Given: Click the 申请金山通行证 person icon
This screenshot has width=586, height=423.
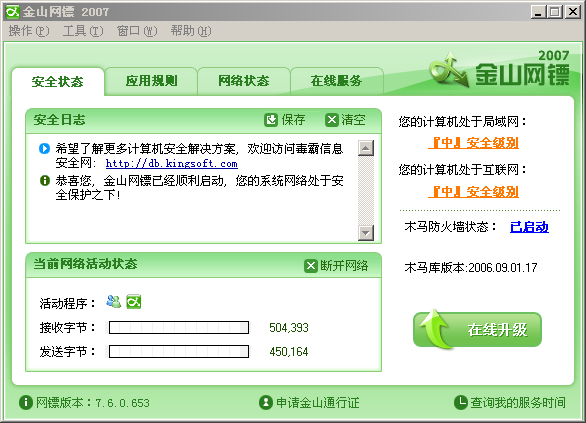Looking at the screenshot, I should (266, 402).
